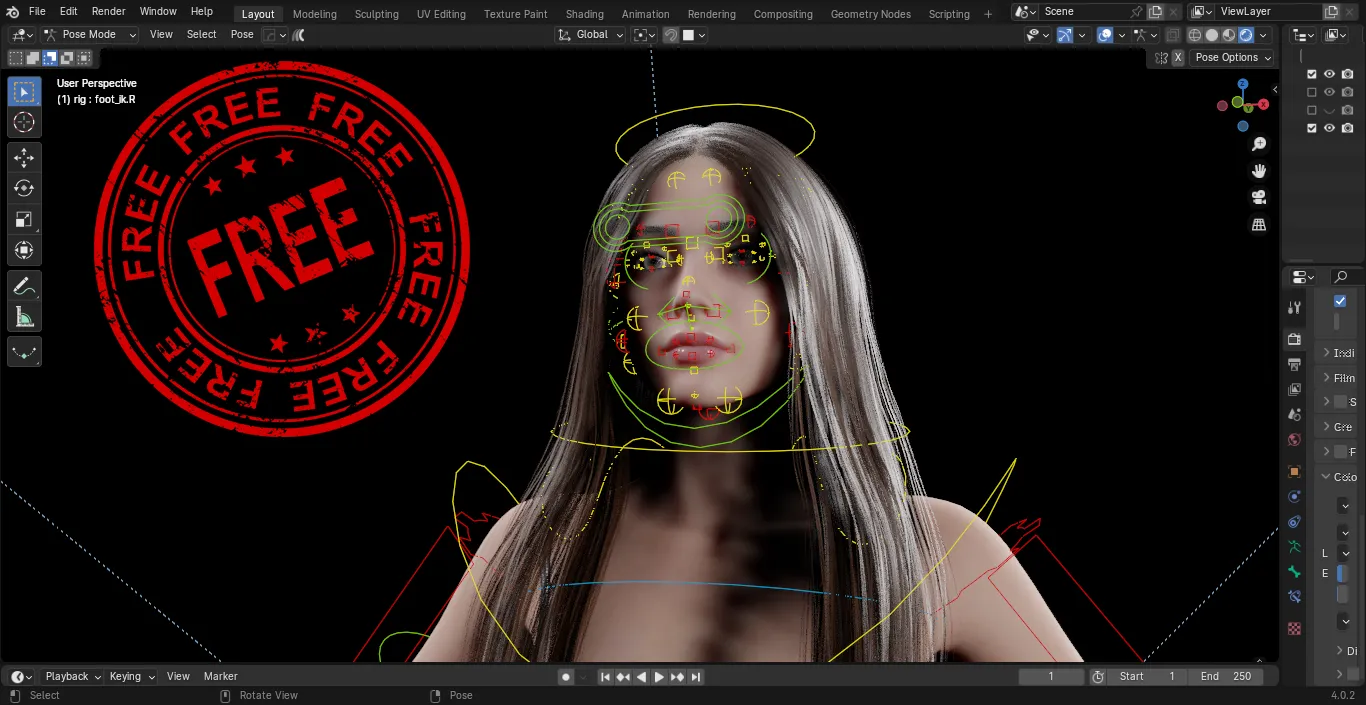Select the Breakdowner pose tool
Viewport: 1366px width, 705px height.
(25, 352)
